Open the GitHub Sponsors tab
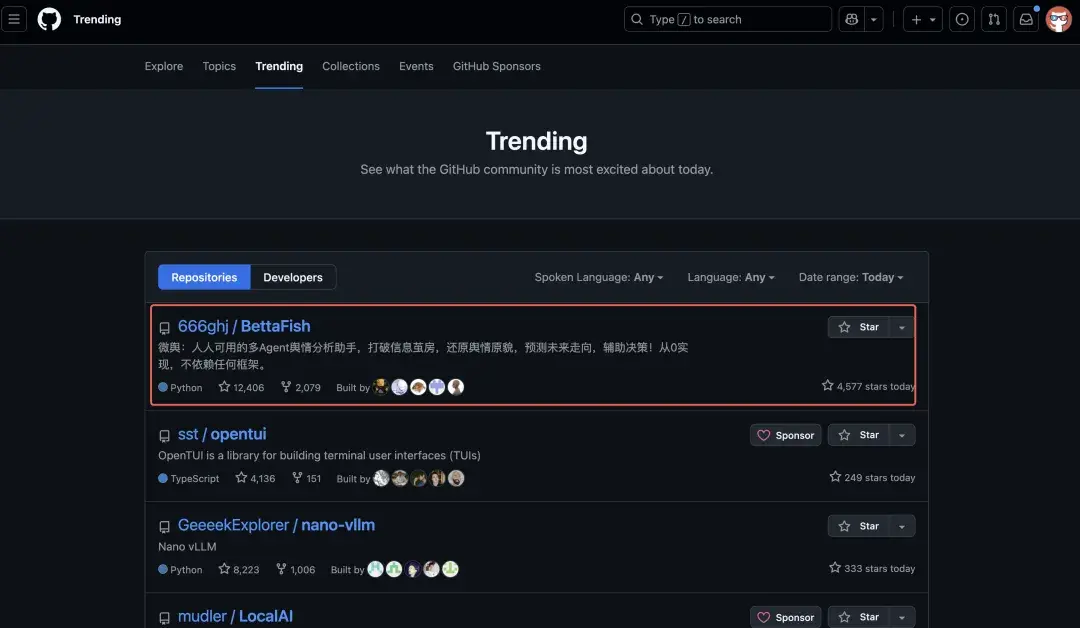1080x628 pixels. (496, 66)
